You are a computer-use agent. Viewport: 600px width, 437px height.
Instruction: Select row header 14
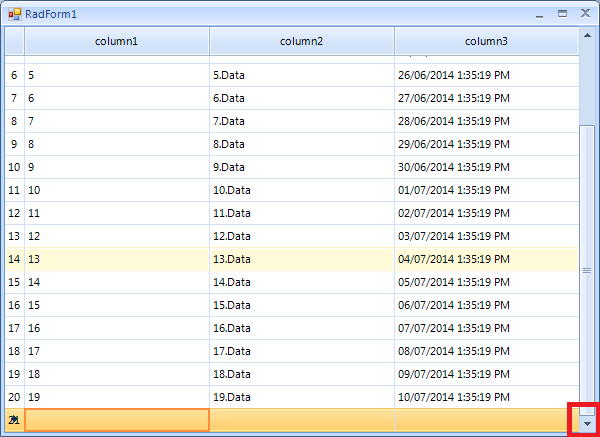15,259
